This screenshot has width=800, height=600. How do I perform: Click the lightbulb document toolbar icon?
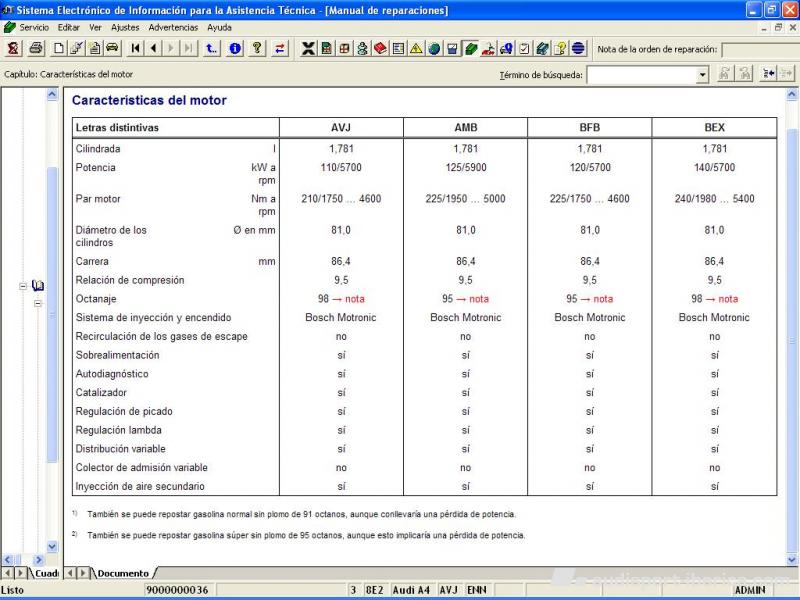[560, 48]
